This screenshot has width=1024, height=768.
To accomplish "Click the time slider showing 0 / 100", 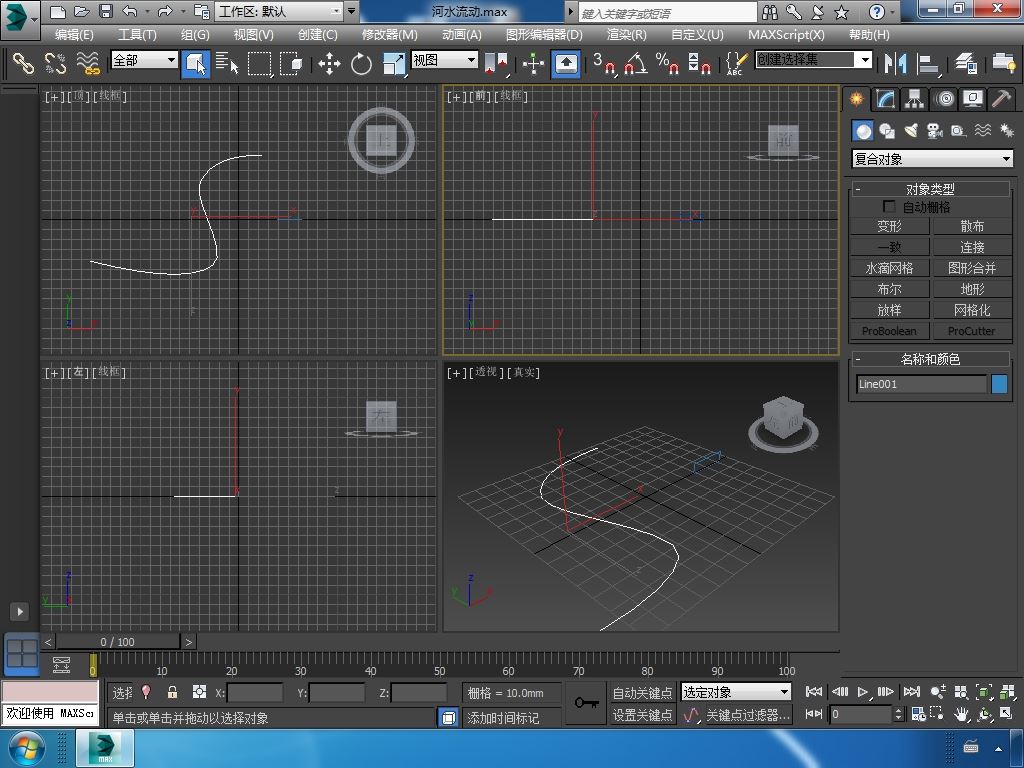I will 118,642.
